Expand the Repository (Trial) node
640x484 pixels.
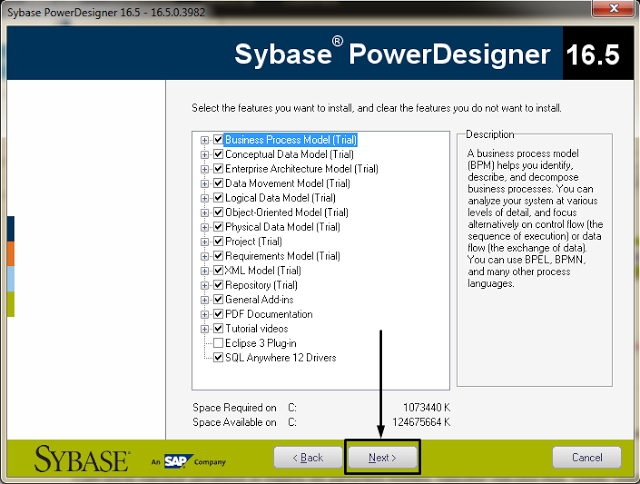point(204,285)
